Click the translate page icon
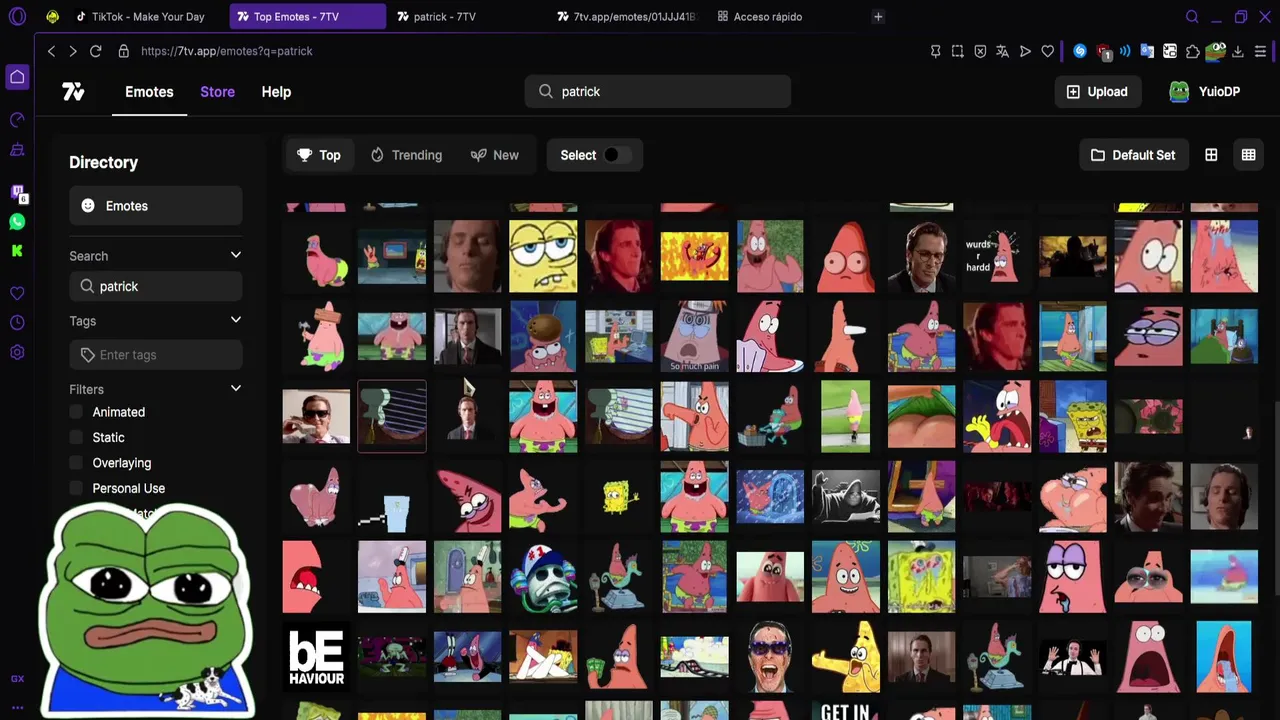This screenshot has height=720, width=1280. [x=1002, y=51]
